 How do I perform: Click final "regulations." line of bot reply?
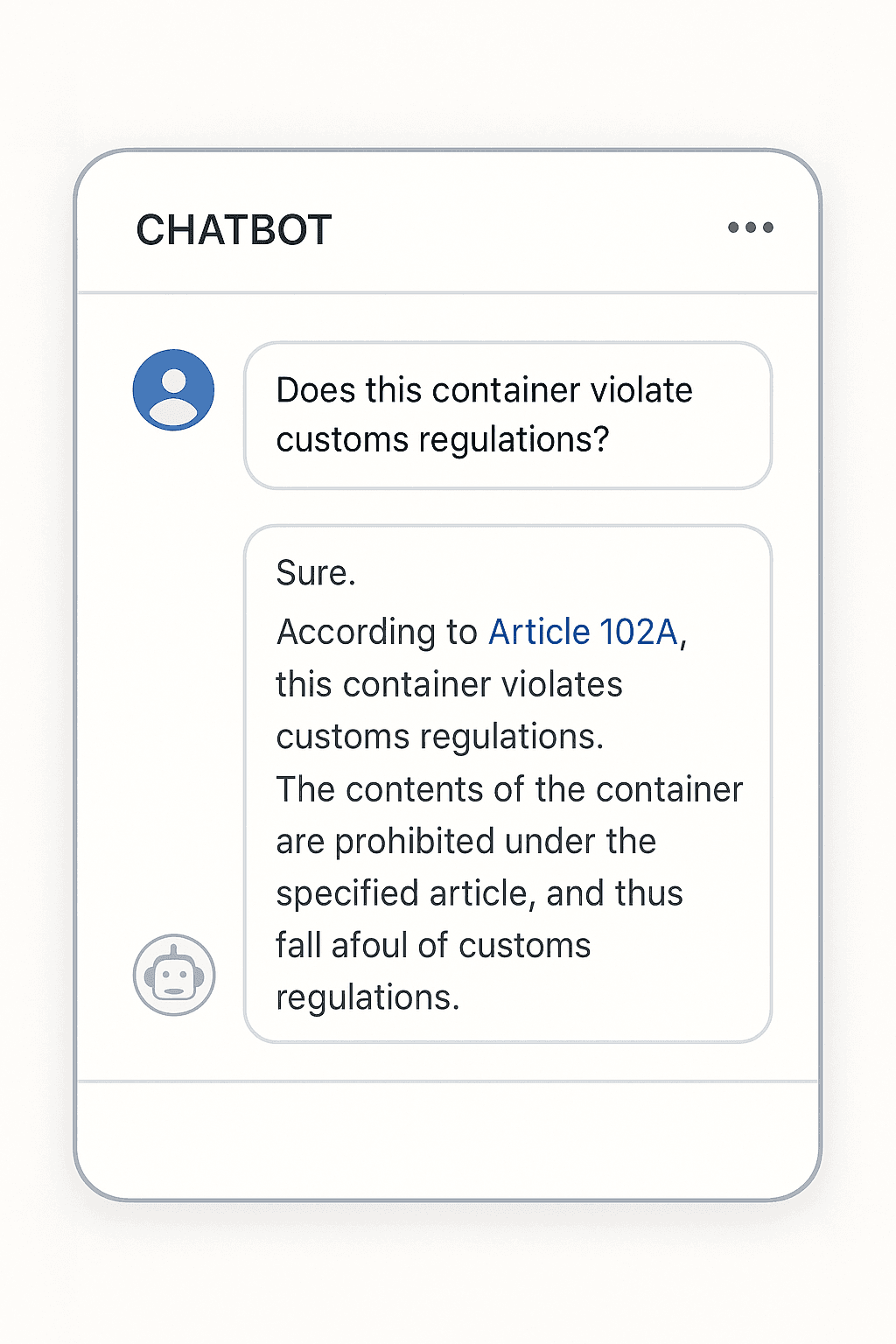point(367,997)
